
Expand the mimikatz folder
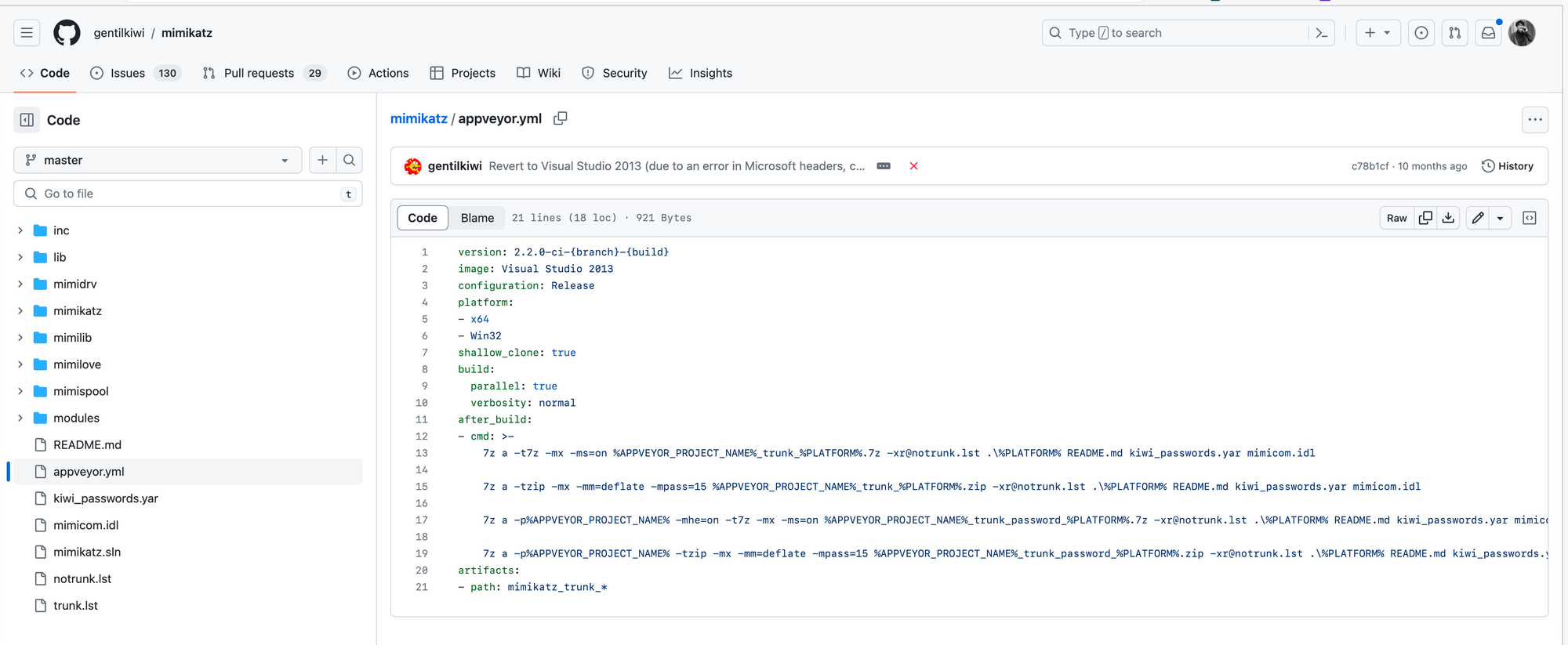pos(20,311)
